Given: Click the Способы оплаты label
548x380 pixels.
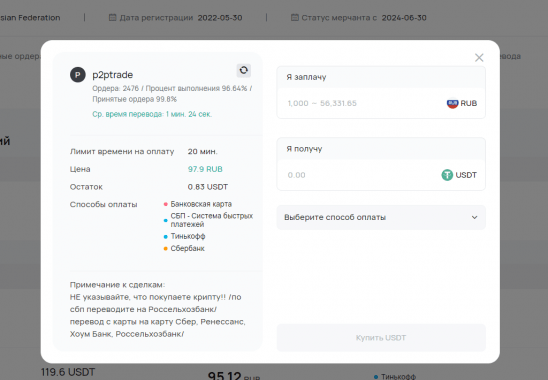Looking at the screenshot, I should coord(103,205).
